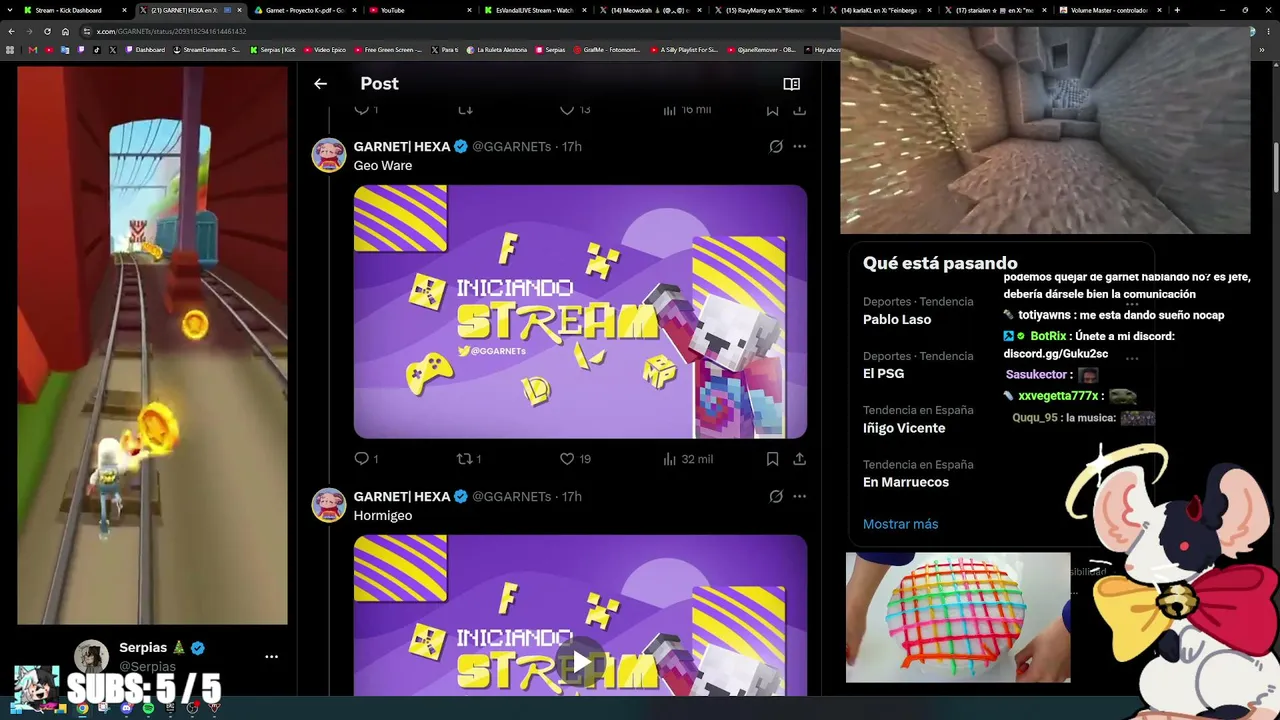
Task: Open the Geo Ware stream image
Action: [580, 312]
